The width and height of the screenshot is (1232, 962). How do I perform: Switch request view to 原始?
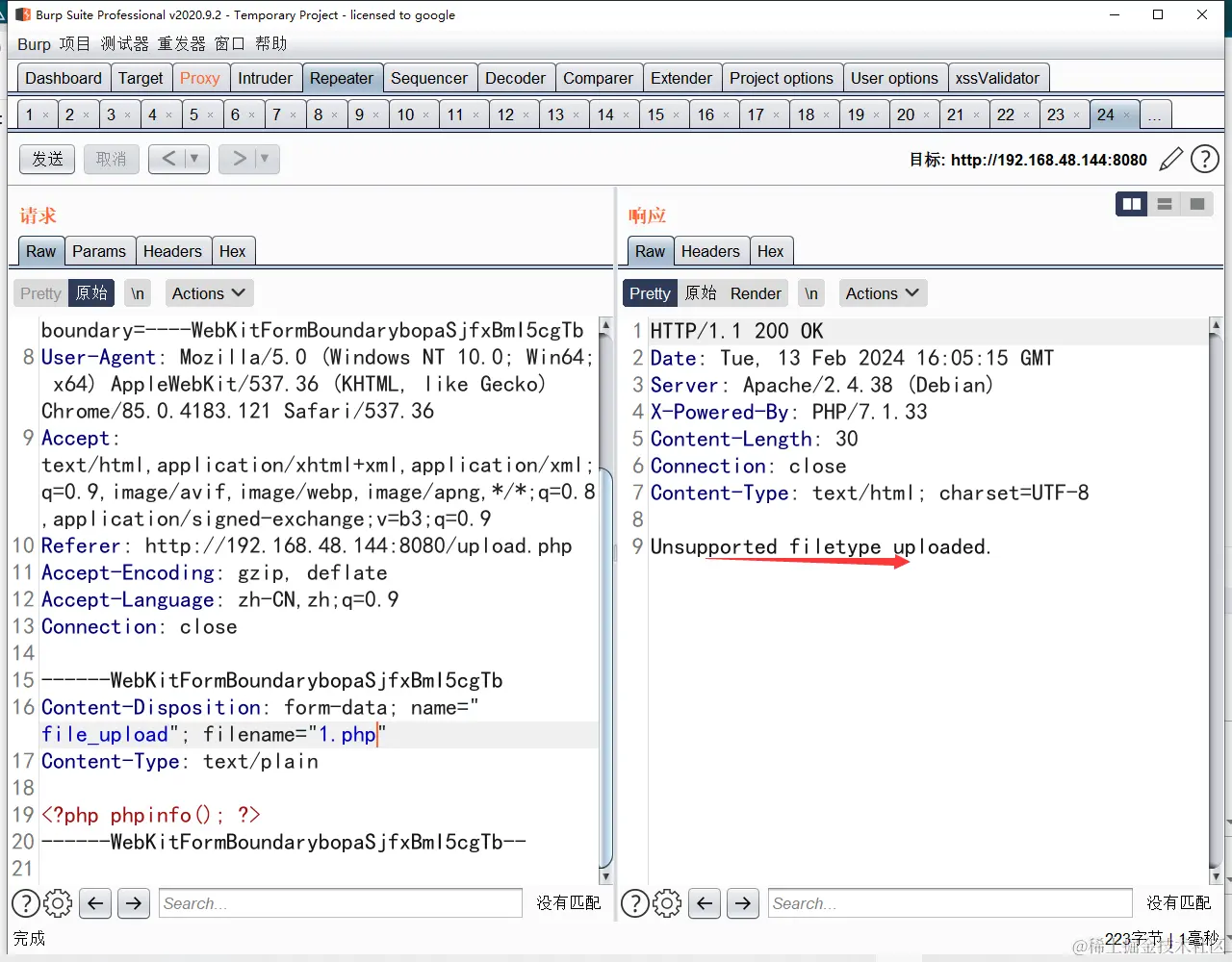tap(91, 293)
